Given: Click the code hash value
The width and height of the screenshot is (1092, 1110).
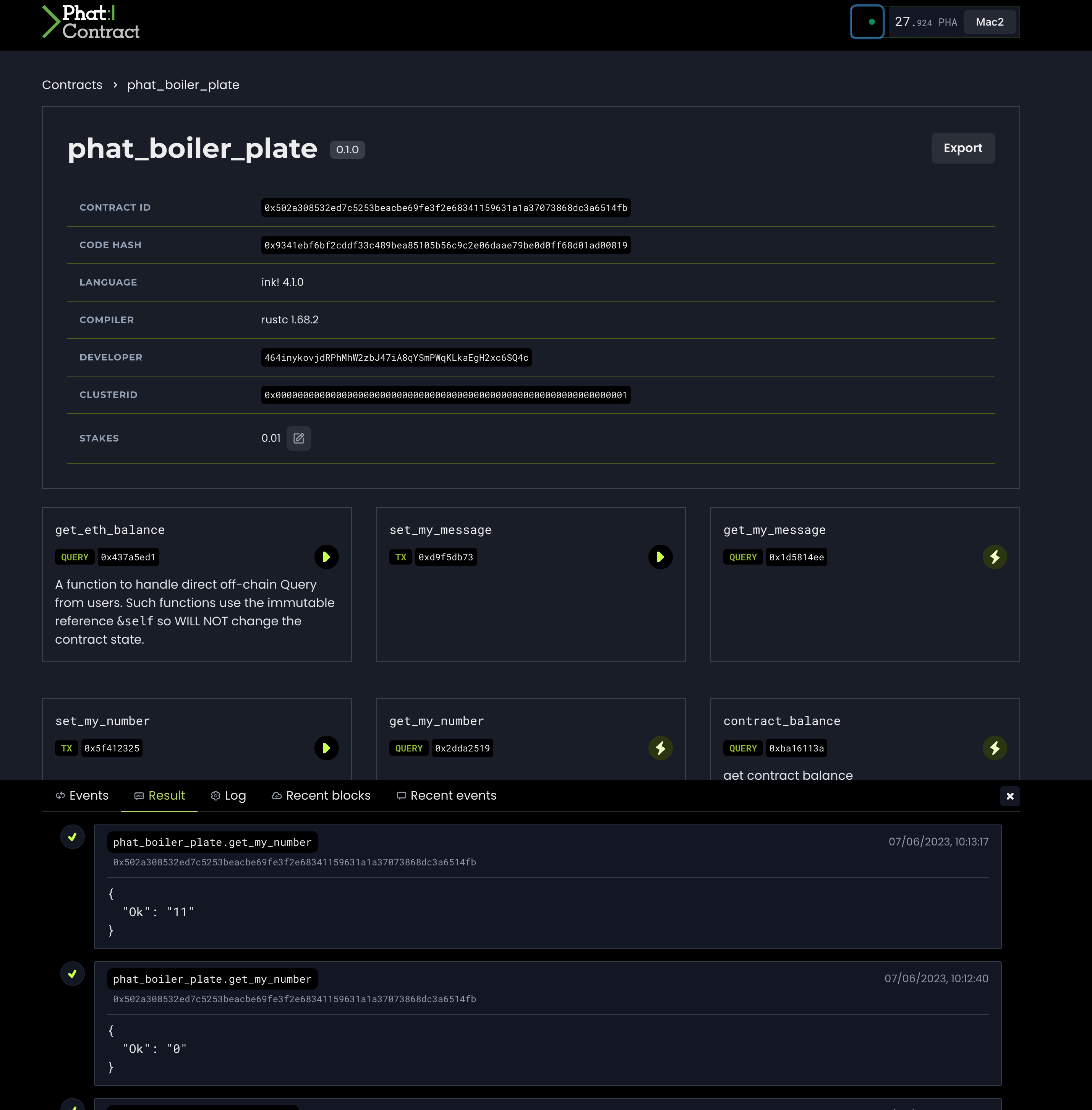Looking at the screenshot, I should coord(446,245).
